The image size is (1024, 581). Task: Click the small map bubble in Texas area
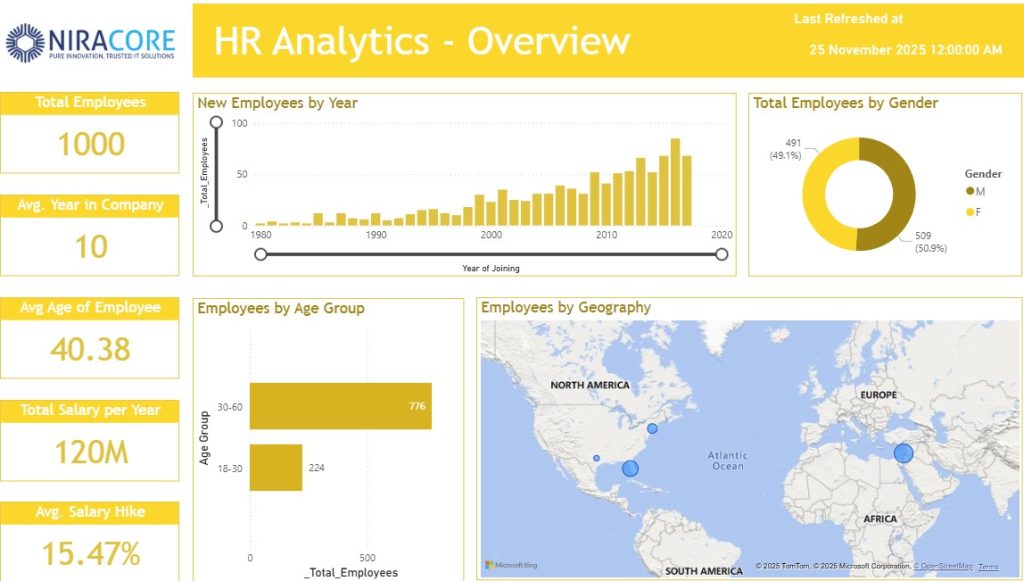596,458
